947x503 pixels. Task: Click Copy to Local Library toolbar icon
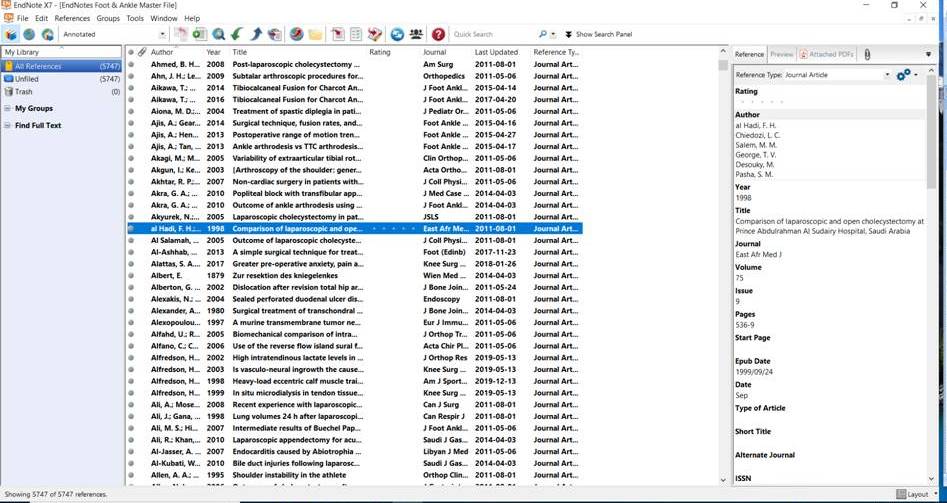pos(181,34)
